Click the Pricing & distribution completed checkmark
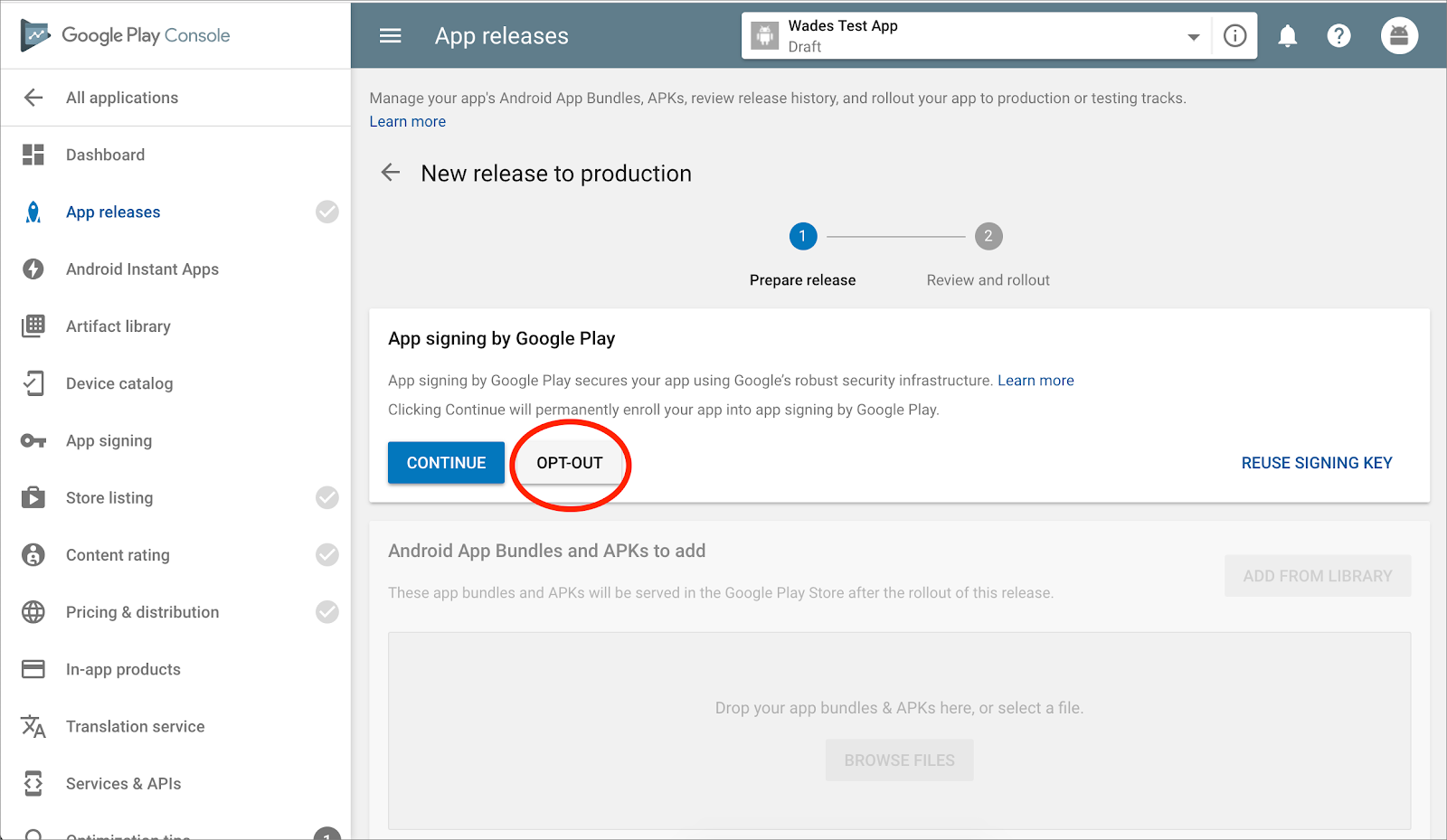 click(327, 612)
